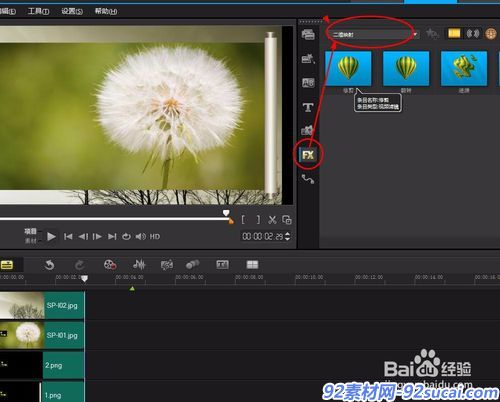Click the orange globe get-more-content icon
Viewport: 500px width, 402px height.
pyautogui.click(x=491, y=34)
